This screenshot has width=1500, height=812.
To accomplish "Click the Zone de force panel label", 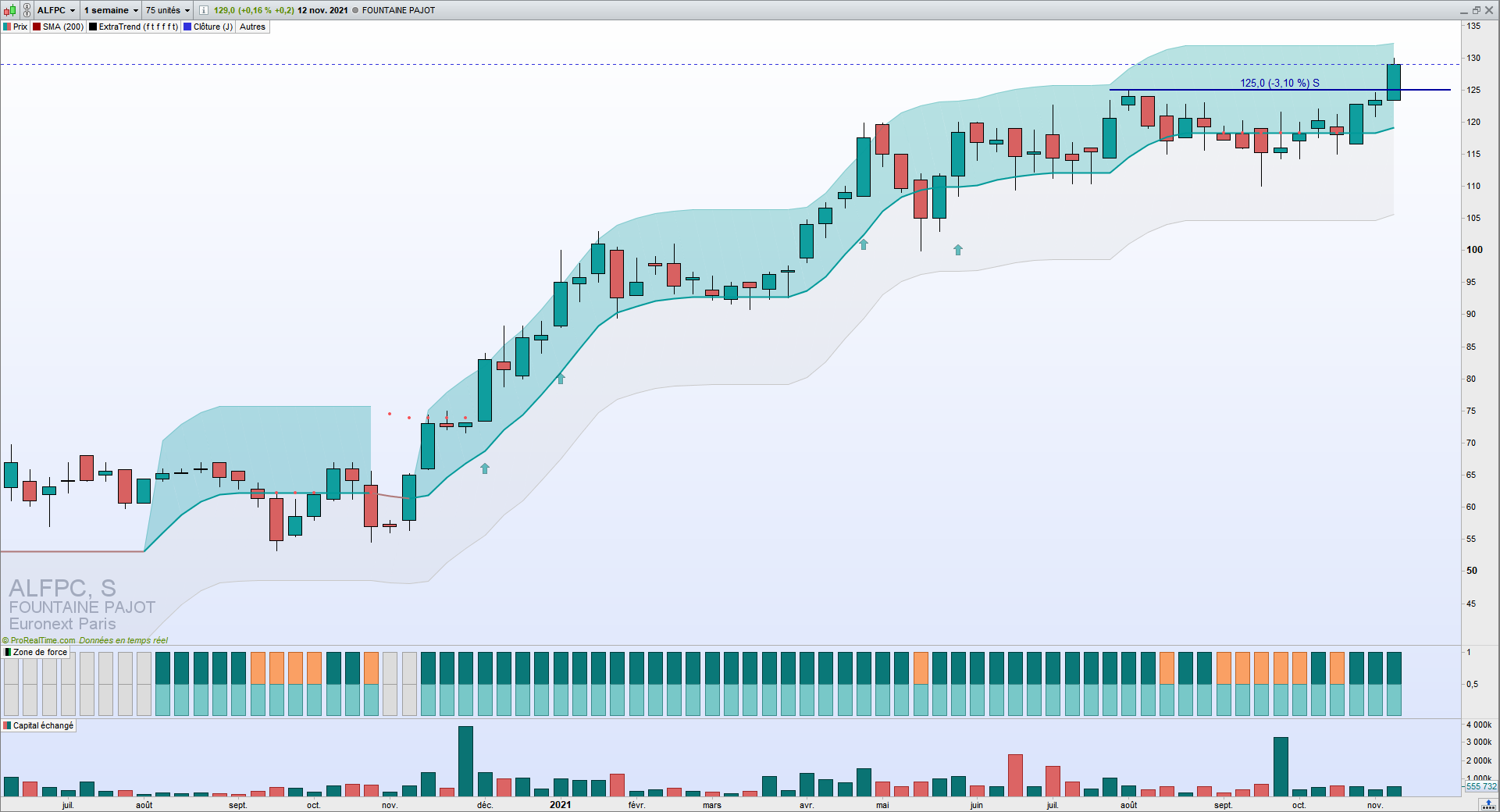I will 40,652.
